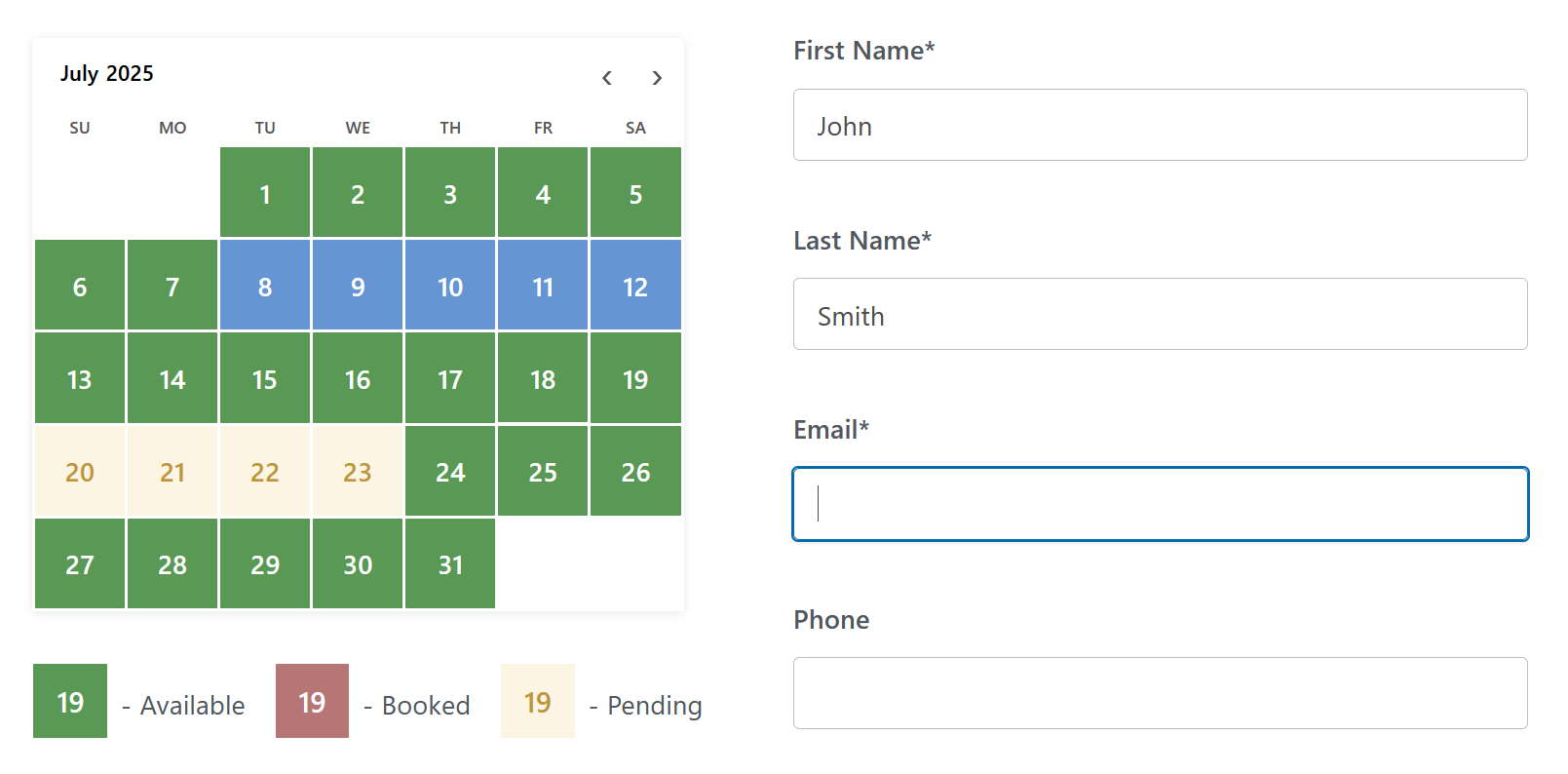Click the red Booked legend swatch
1568x774 pixels.
point(312,701)
